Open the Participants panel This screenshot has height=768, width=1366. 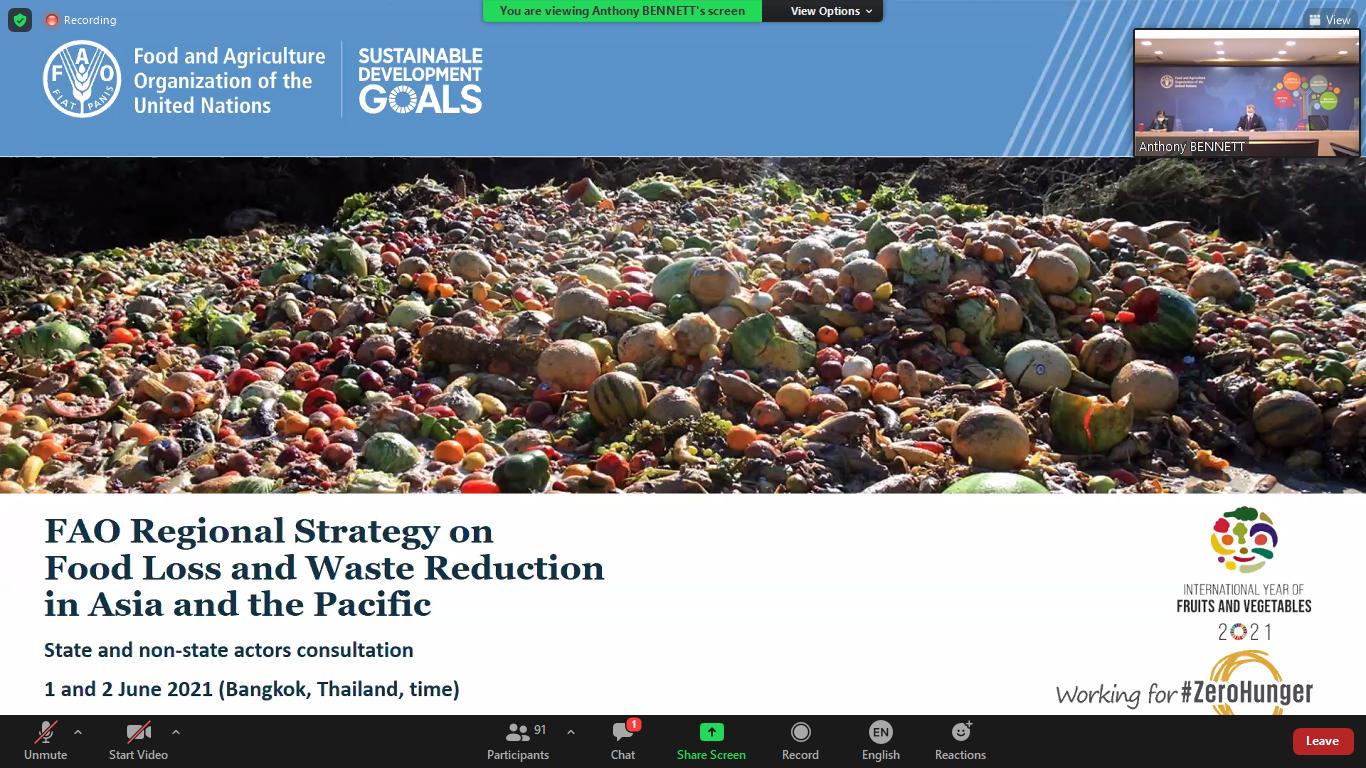click(x=518, y=740)
